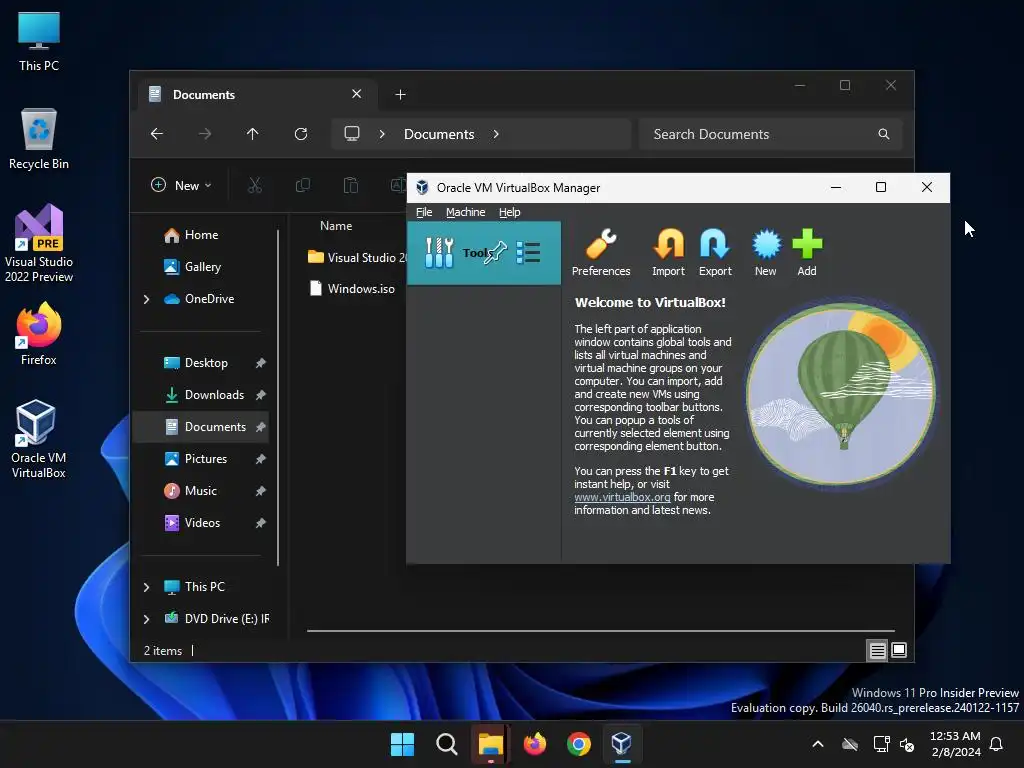Click the pin icon in Tools row
Screen dimensions: 1024x768
pyautogui.click(x=496, y=252)
